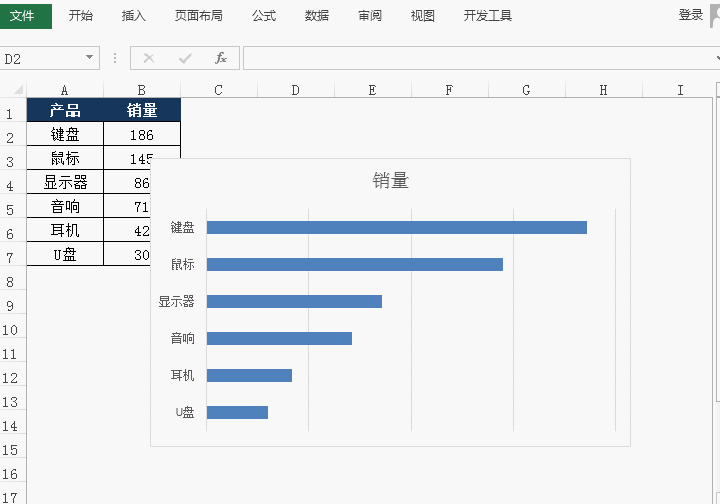Click the Select All corner triangle

click(17, 89)
